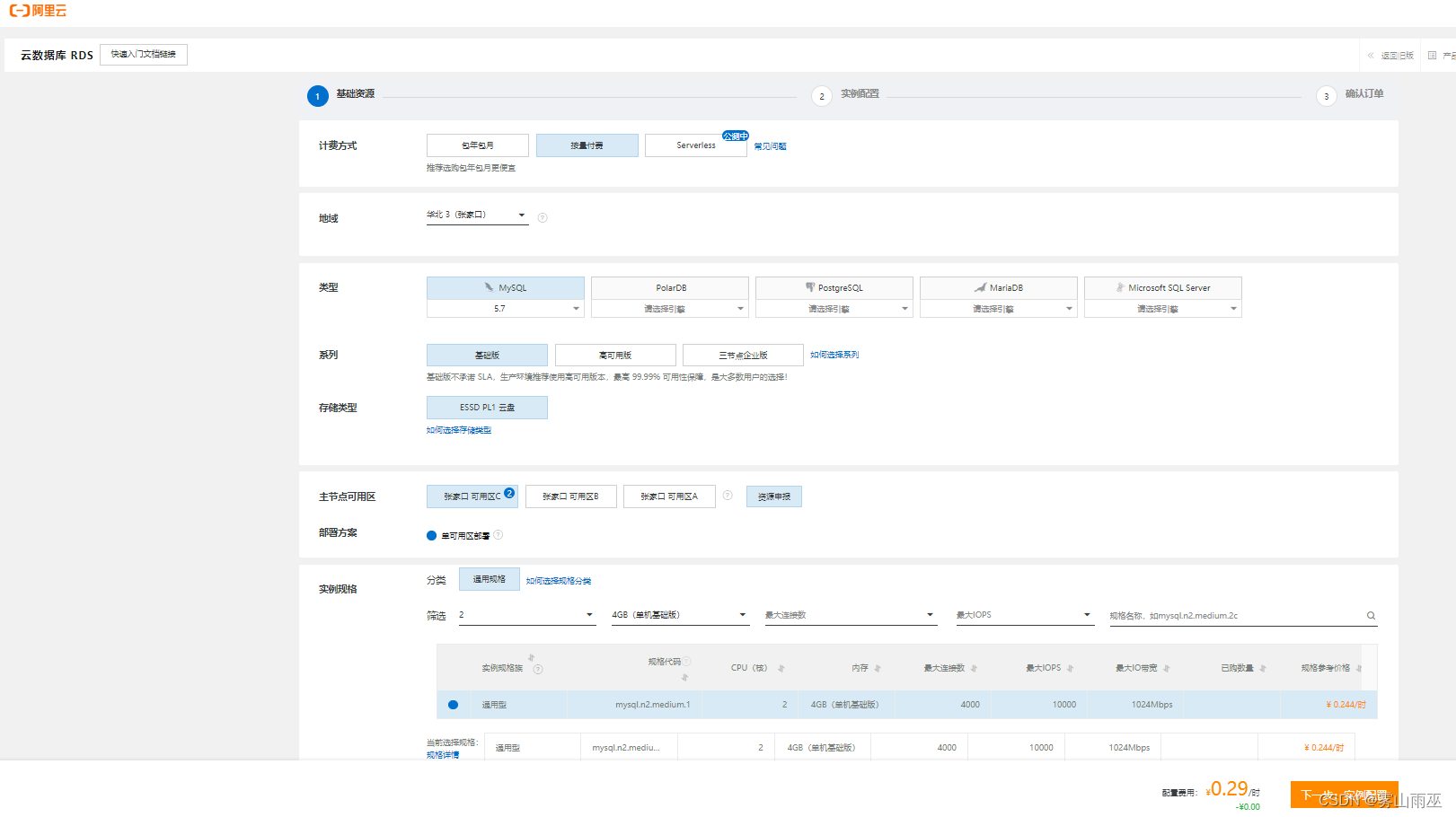Open the 如何选择规格分类 link

[x=559, y=581]
